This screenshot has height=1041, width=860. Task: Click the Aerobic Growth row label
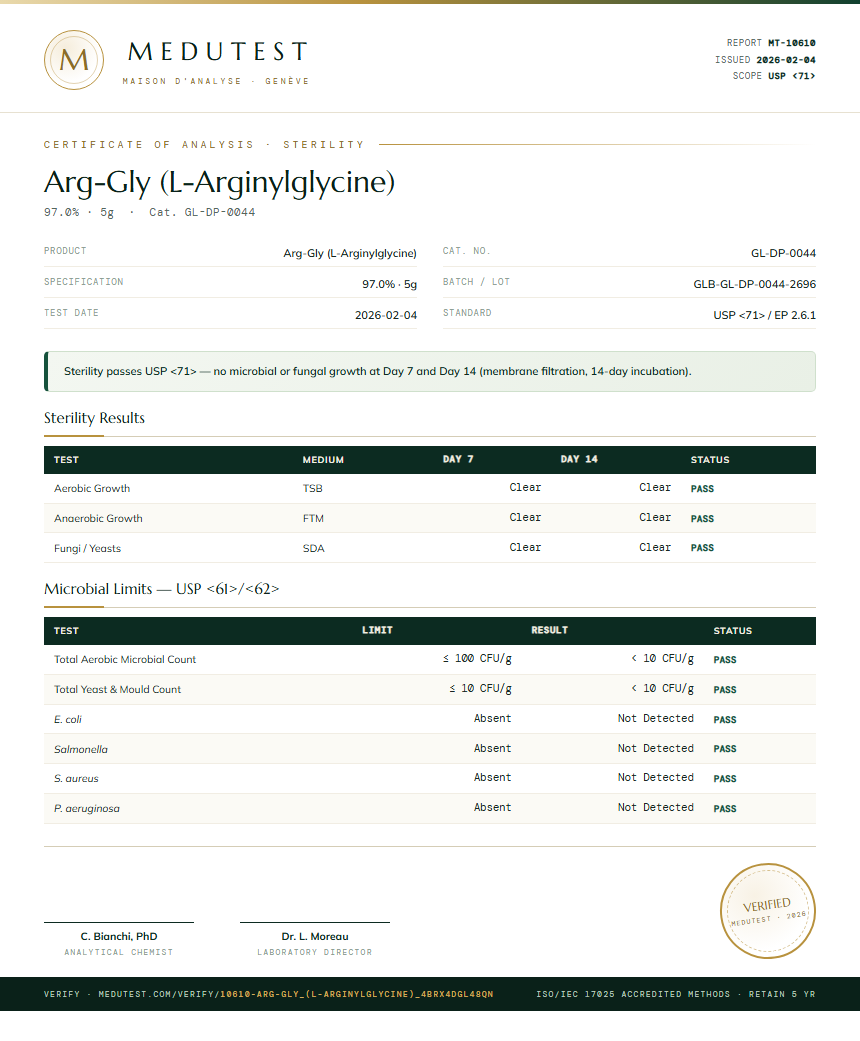point(92,489)
